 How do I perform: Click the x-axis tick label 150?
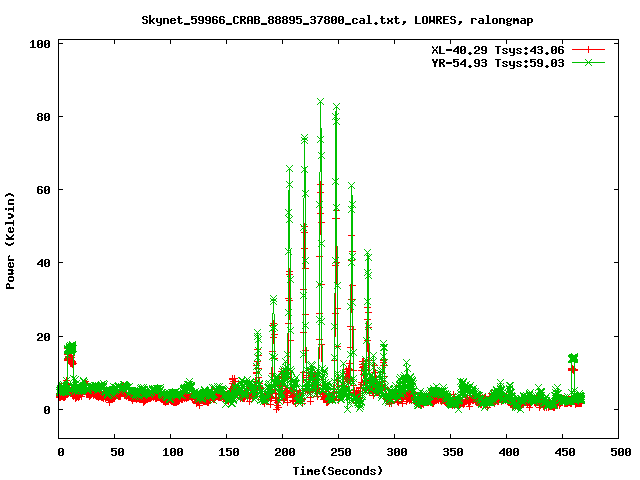[x=229, y=452]
